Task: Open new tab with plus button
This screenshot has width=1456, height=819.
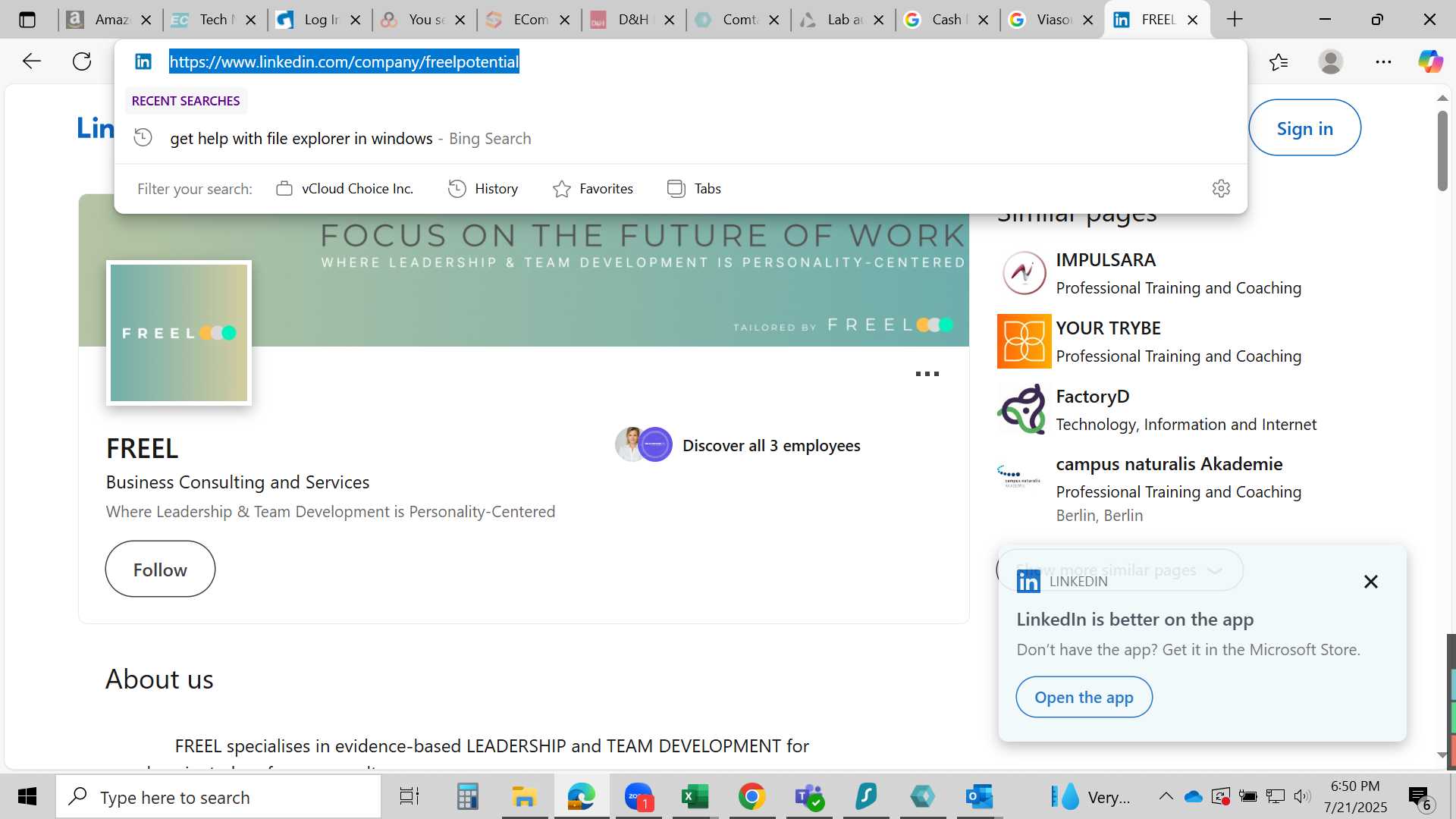Action: (1235, 20)
